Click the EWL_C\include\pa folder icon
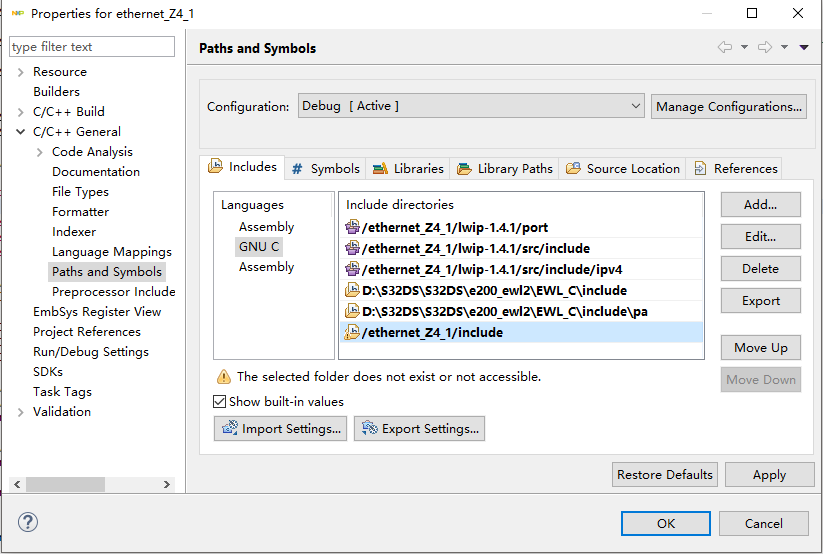Image resolution: width=823 pixels, height=554 pixels. pos(352,311)
